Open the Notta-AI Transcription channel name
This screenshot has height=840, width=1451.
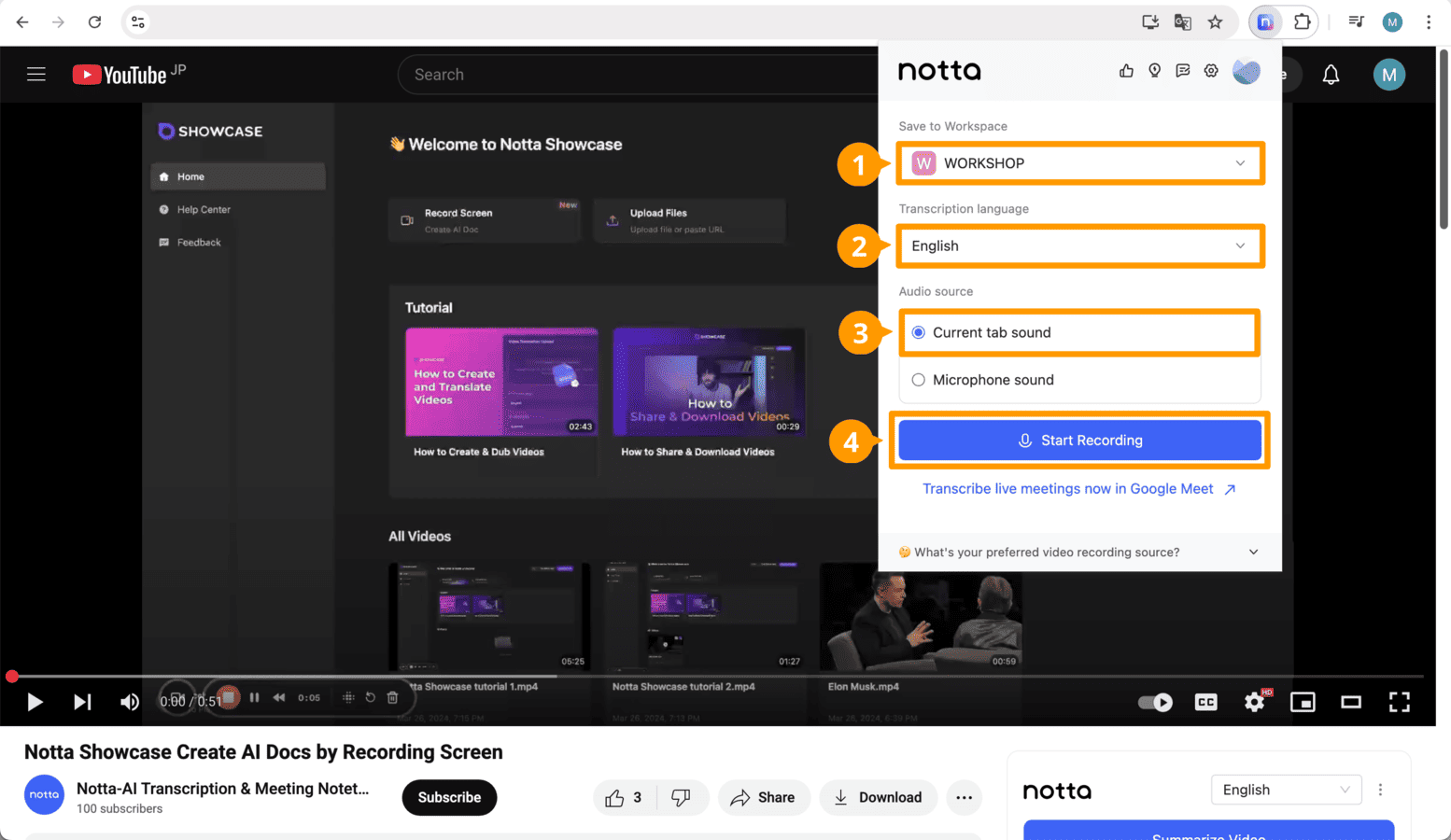[x=222, y=789]
